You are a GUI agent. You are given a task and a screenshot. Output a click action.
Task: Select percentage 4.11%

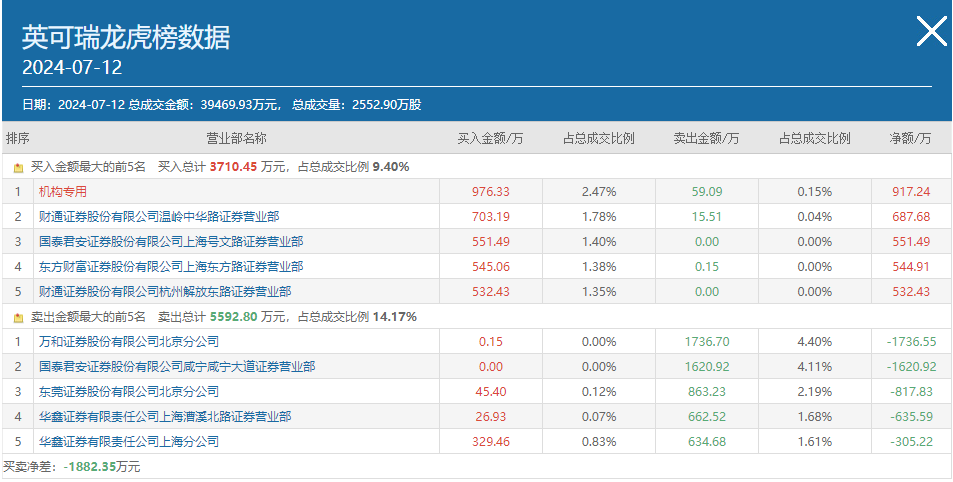click(x=814, y=367)
